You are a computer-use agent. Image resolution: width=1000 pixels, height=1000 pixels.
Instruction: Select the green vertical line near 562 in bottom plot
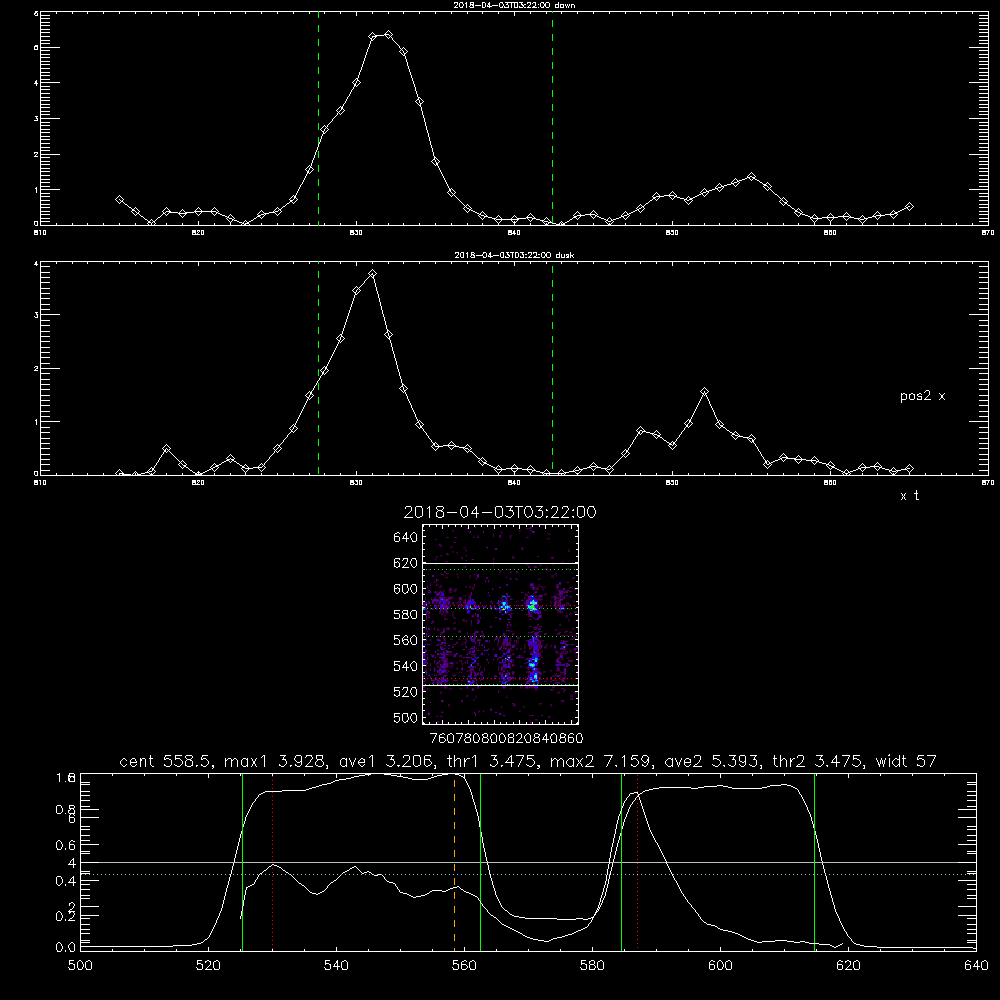pos(480,861)
